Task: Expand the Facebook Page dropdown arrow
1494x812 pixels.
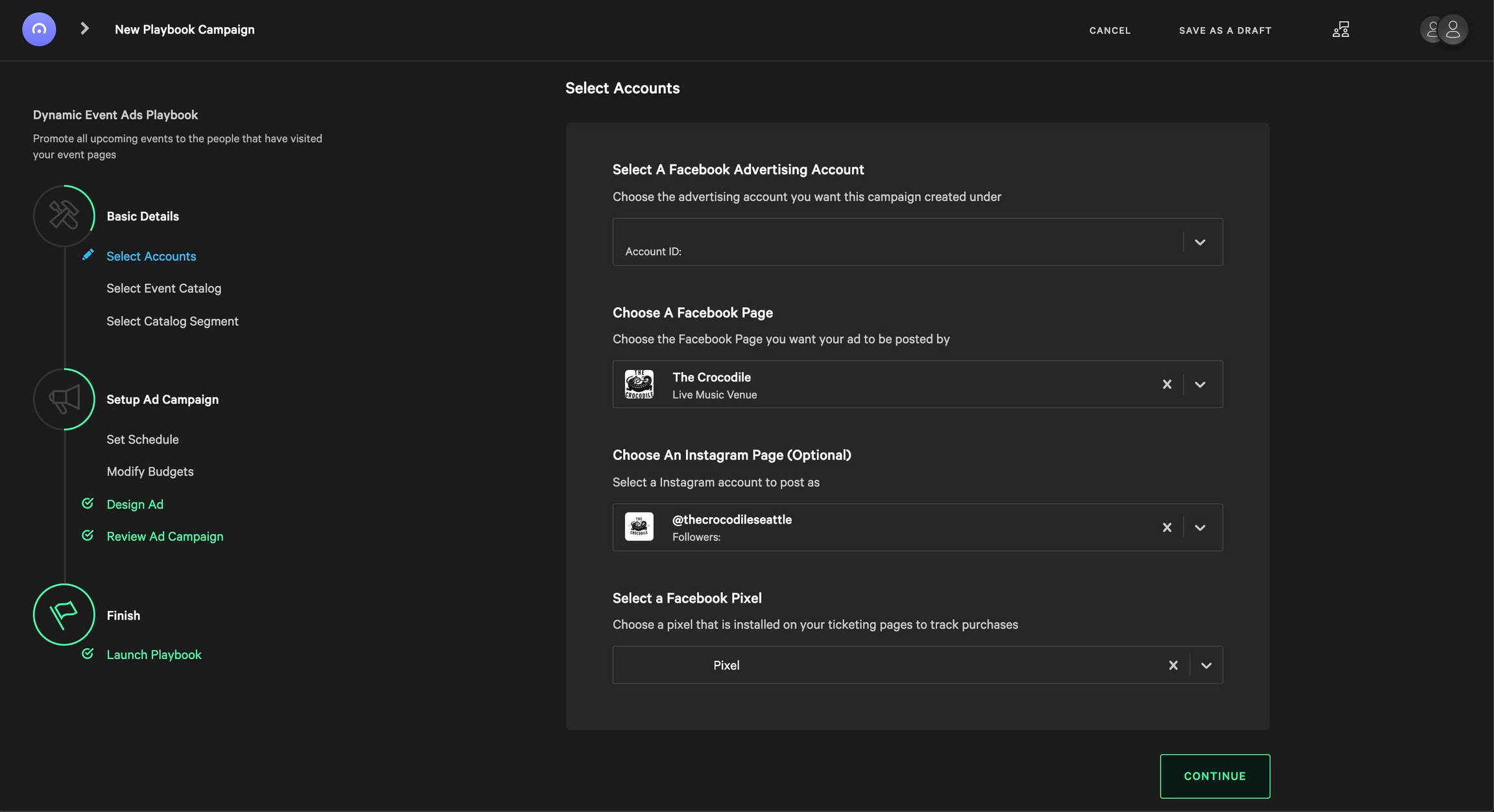Action: (1200, 384)
